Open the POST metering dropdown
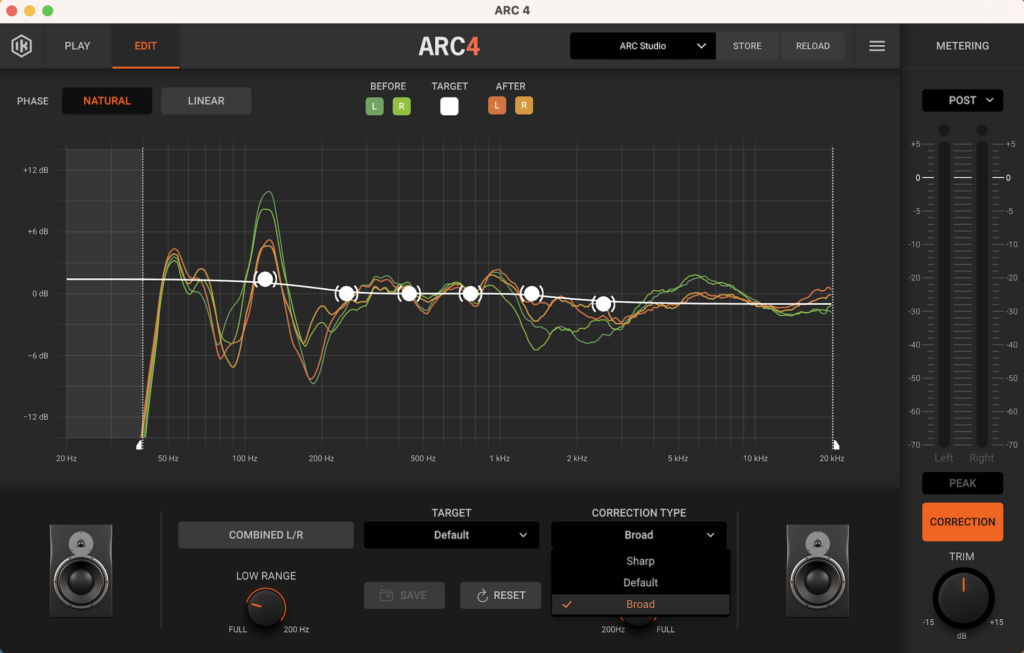Screen dimensions: 1024x653 (962, 100)
